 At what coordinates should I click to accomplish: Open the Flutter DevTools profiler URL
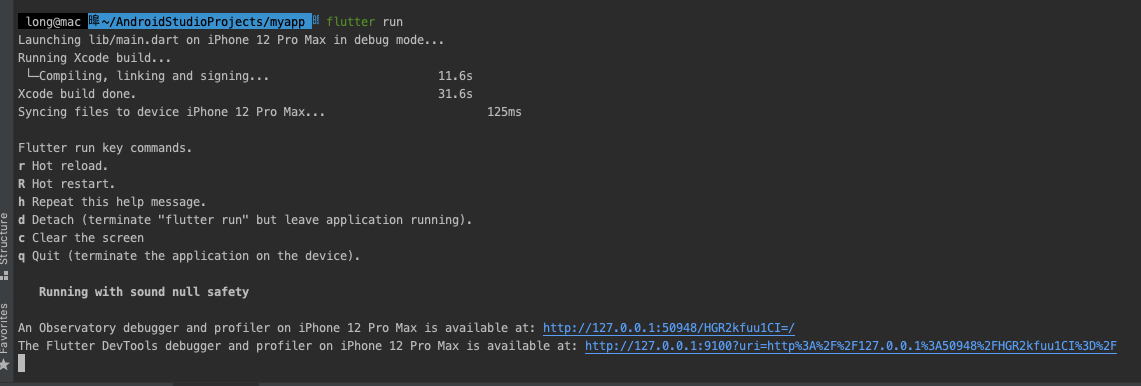[x=851, y=346]
